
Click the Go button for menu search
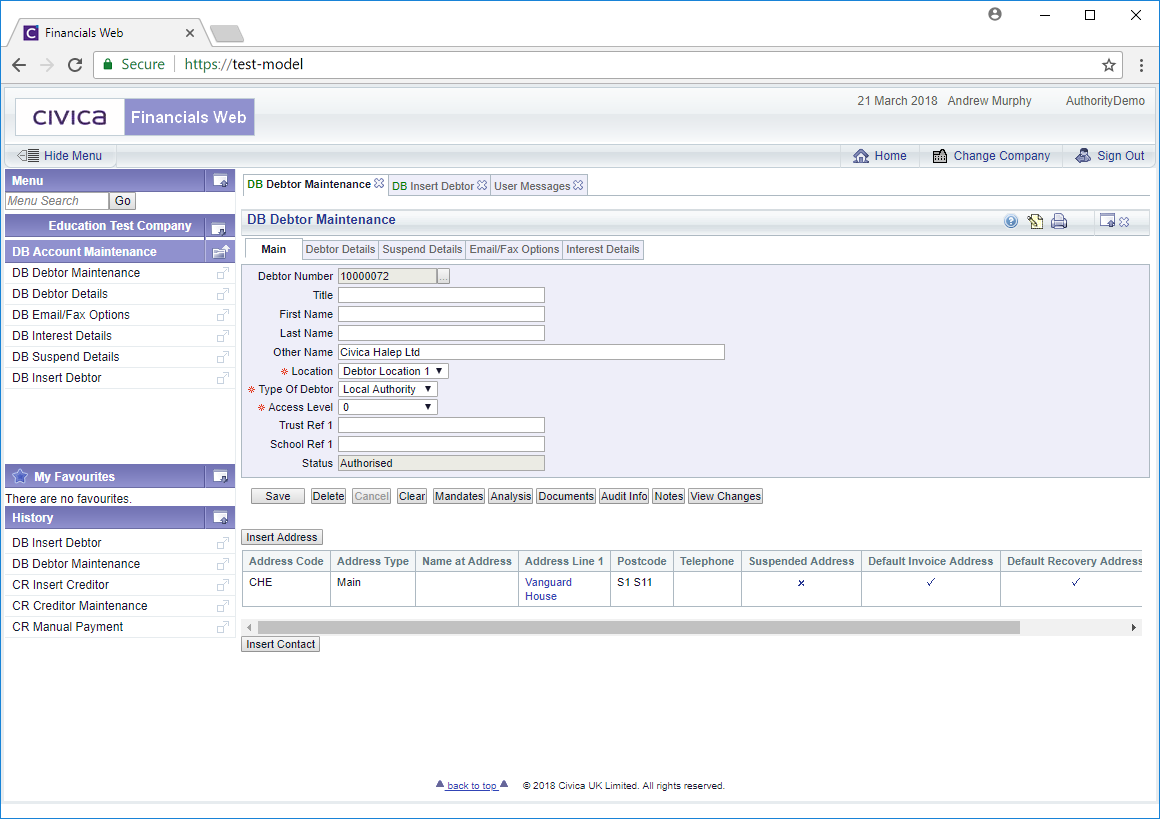(123, 200)
